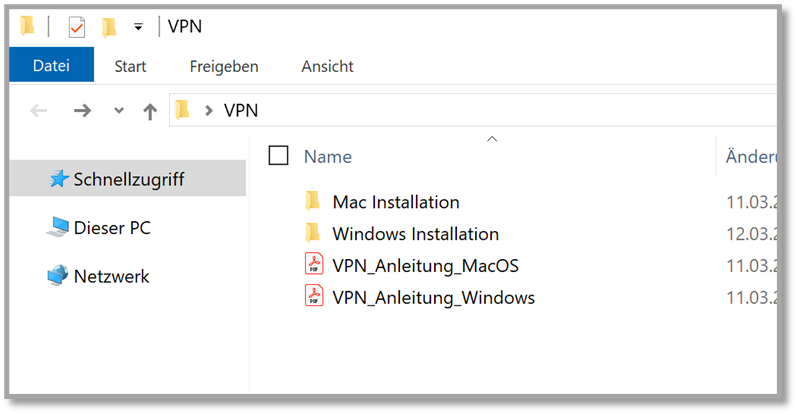This screenshot has height=415, width=798.
Task: Sort files by the Name column header
Action: (x=328, y=156)
